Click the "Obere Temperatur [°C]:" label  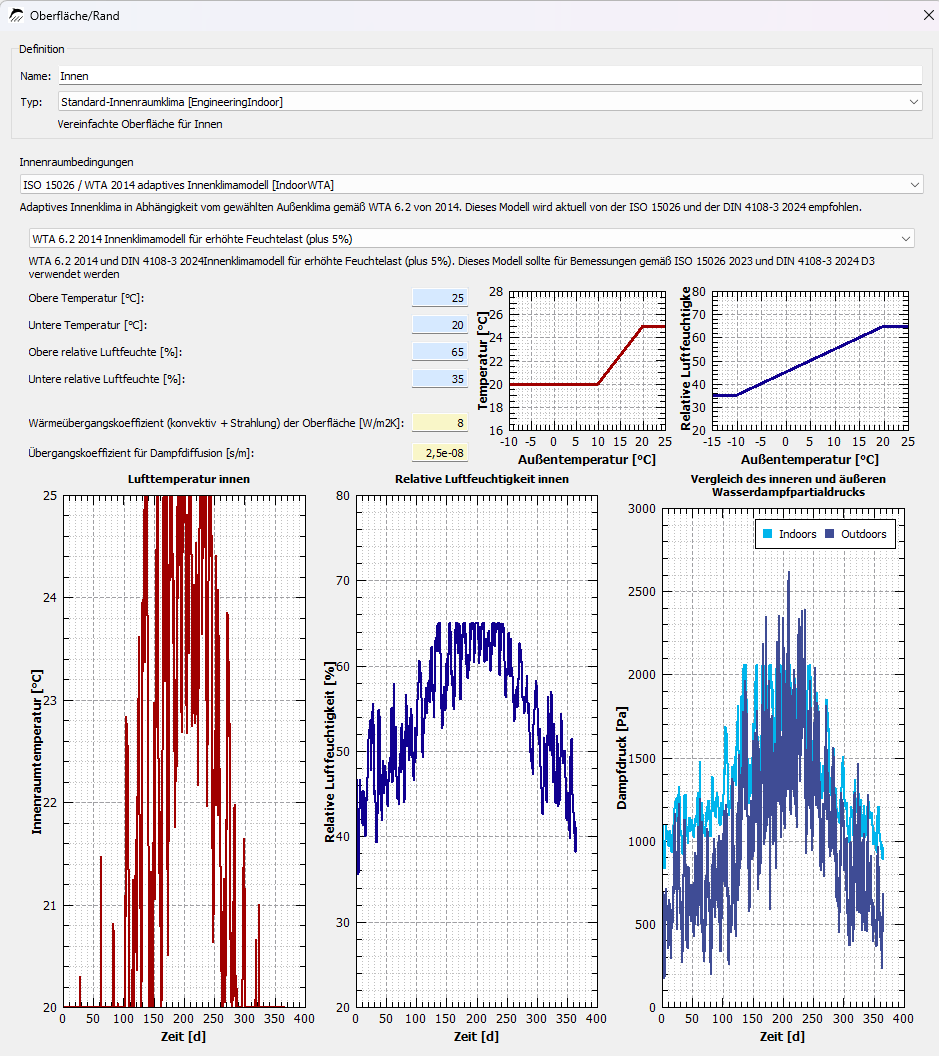tap(86, 298)
